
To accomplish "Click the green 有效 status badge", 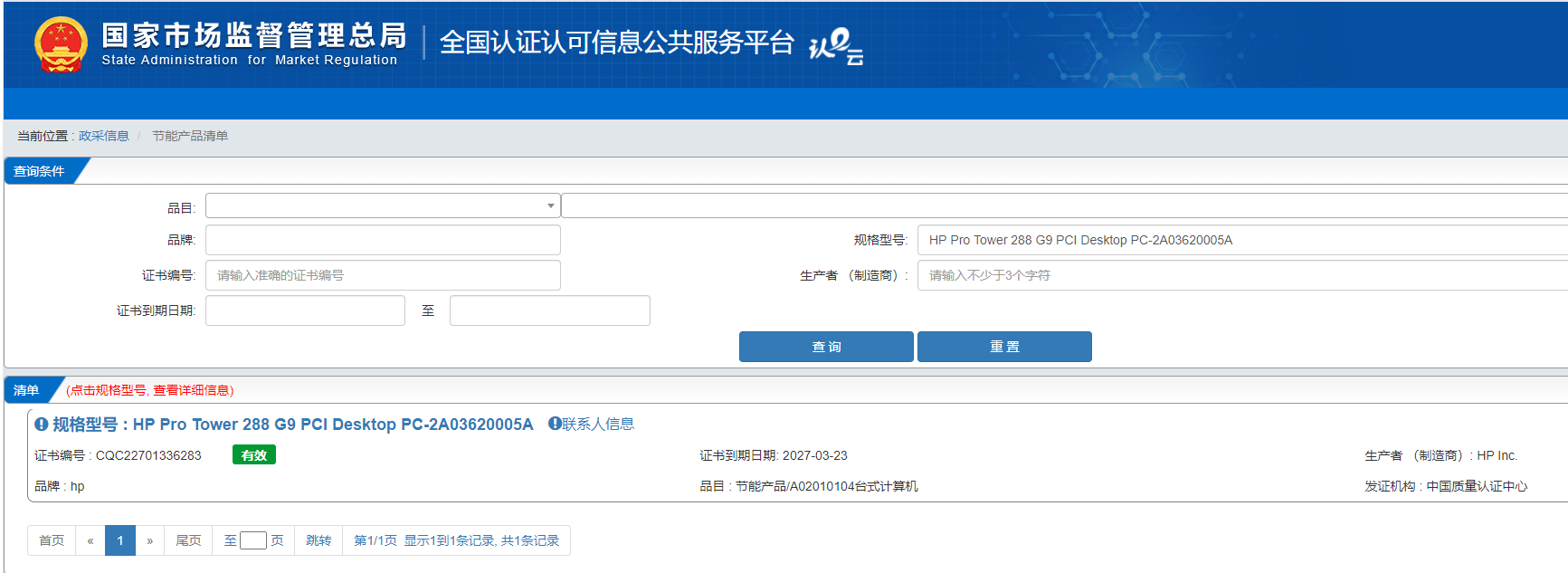I will tap(254, 455).
